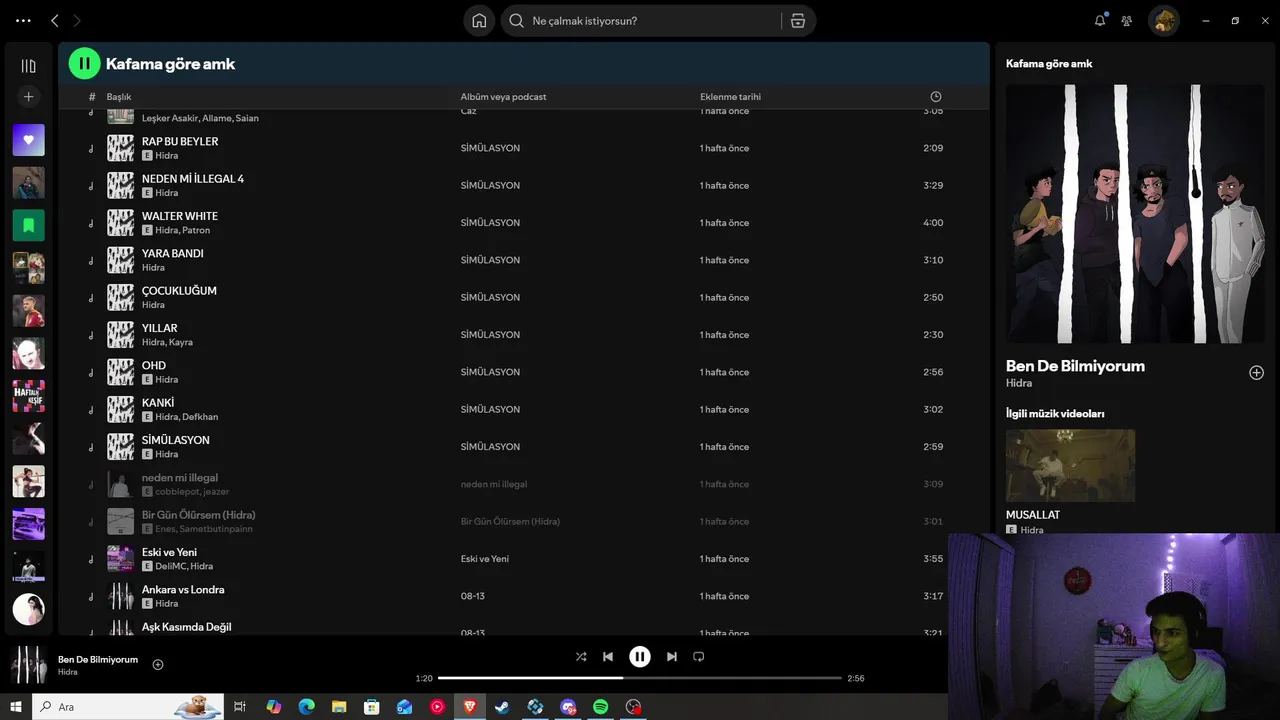
Task: Open the Home page icon
Action: click(479, 21)
